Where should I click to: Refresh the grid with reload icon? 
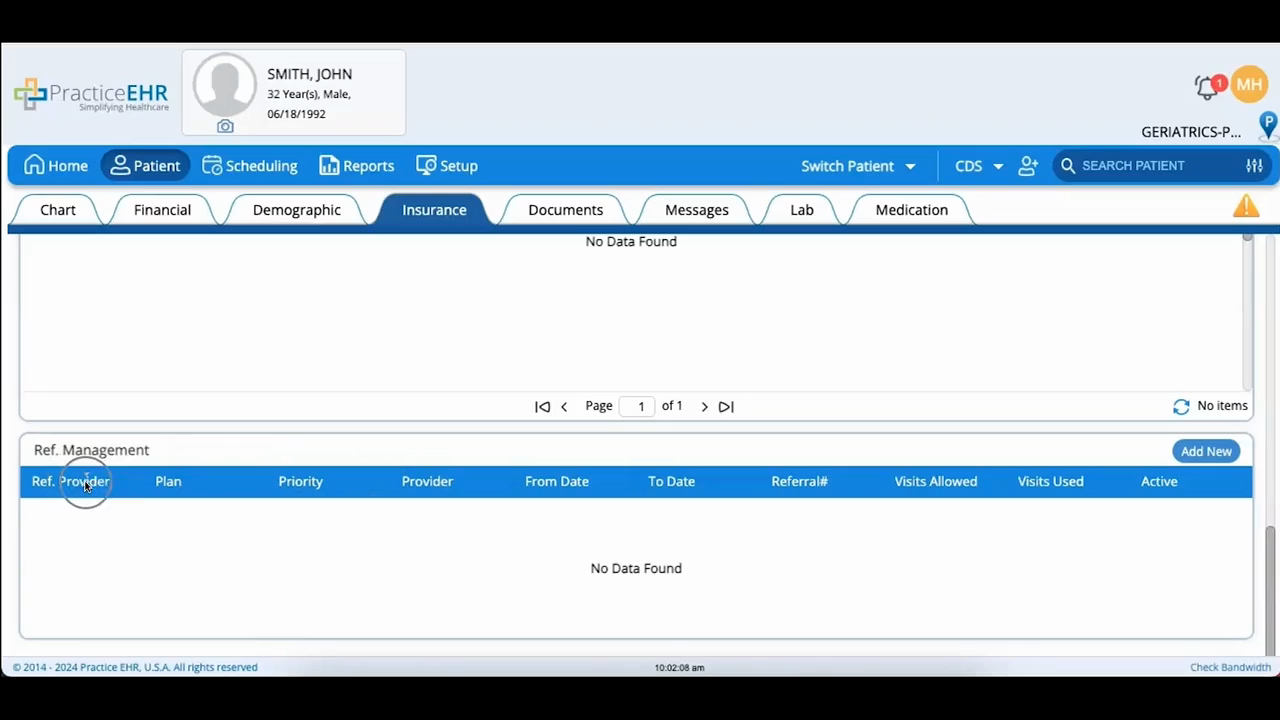coord(1181,406)
